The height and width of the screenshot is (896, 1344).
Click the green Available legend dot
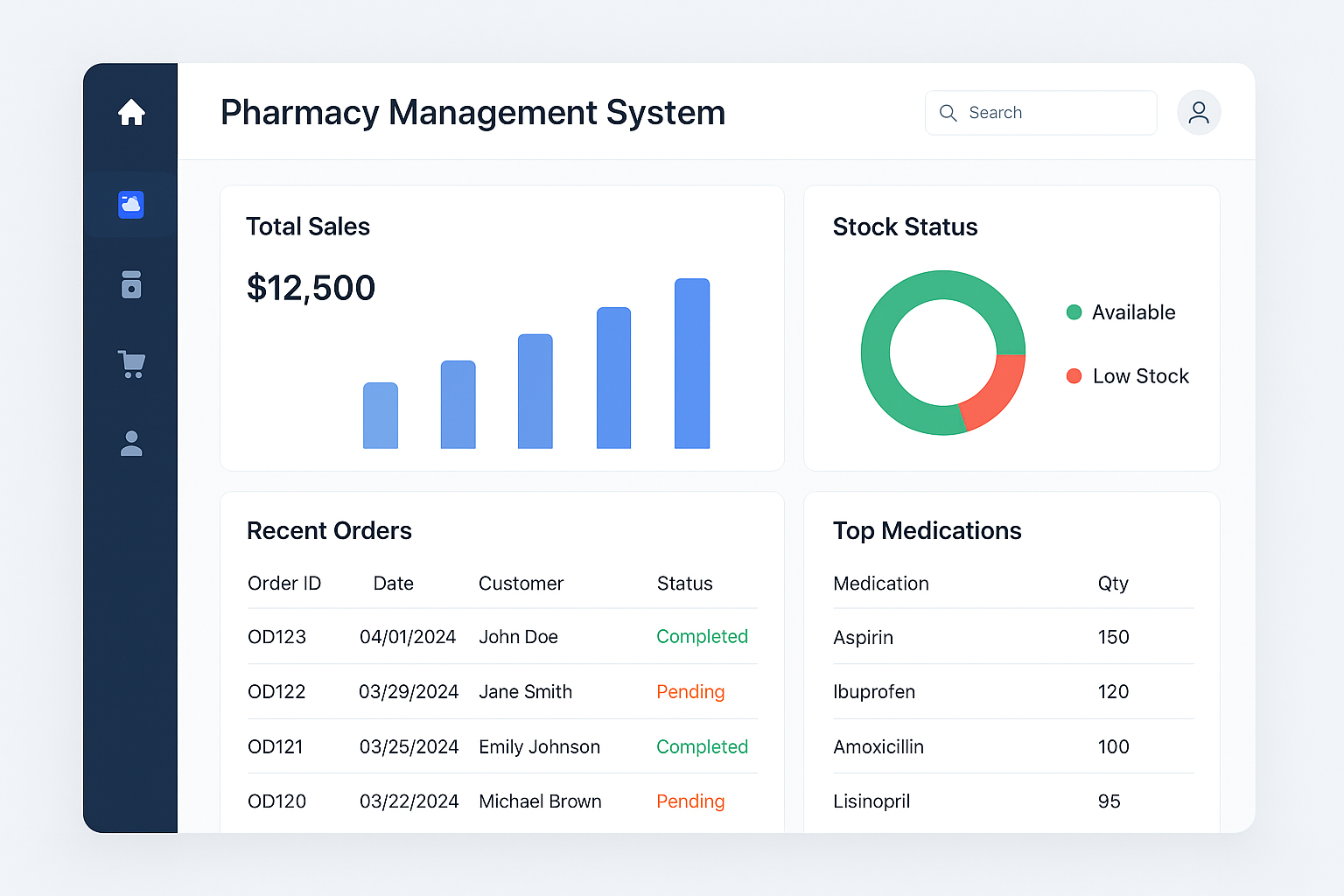(1074, 312)
